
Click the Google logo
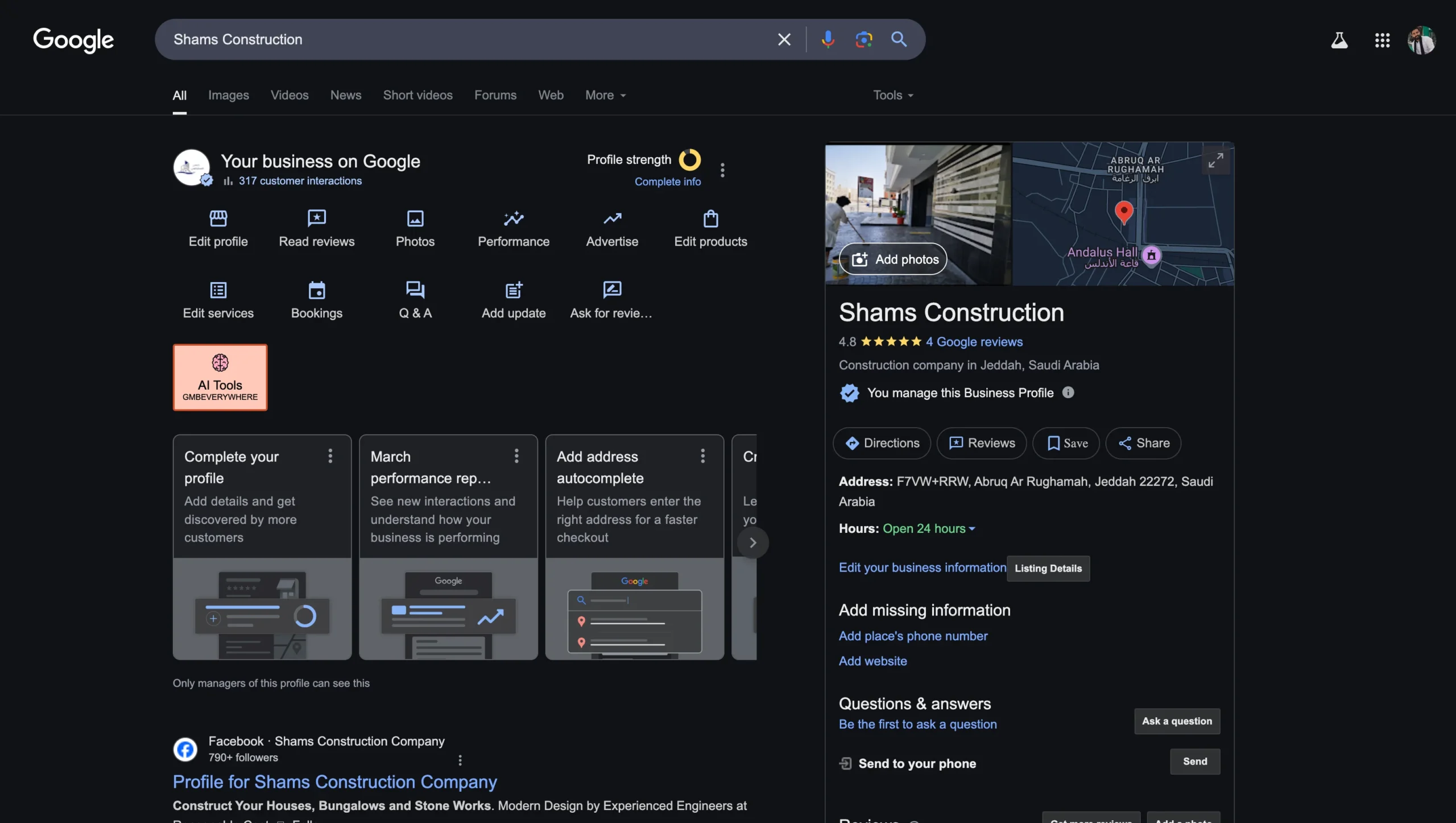click(73, 40)
